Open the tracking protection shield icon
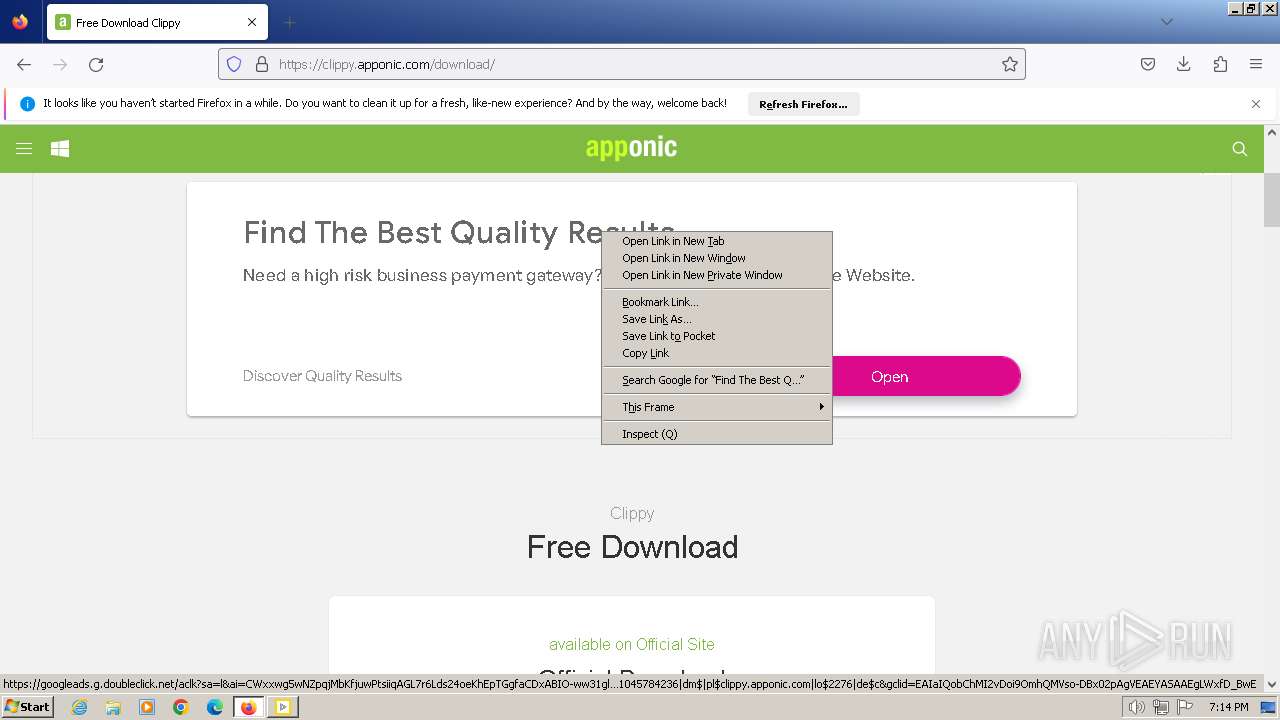The width and height of the screenshot is (1280, 720). [x=234, y=64]
